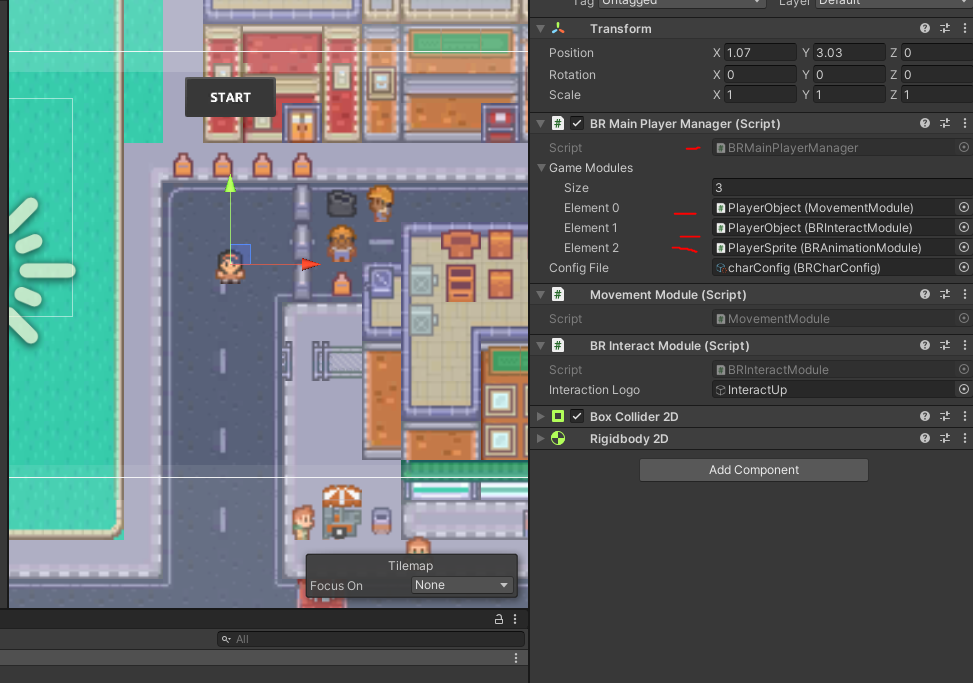This screenshot has width=973, height=683.
Task: Open help for BR Interact Module
Action: [925, 346]
